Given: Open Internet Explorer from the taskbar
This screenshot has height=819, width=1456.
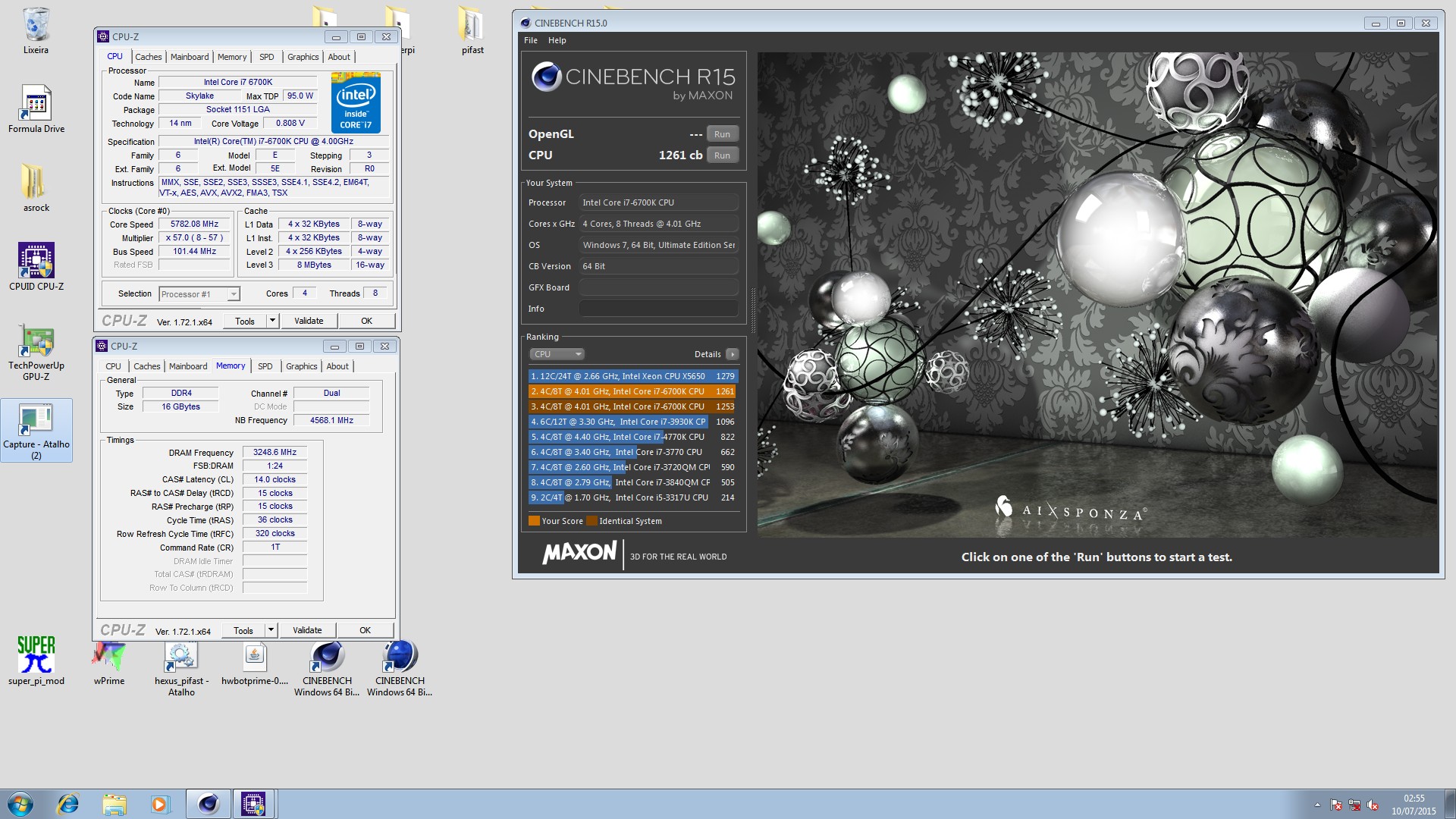Looking at the screenshot, I should [68, 804].
